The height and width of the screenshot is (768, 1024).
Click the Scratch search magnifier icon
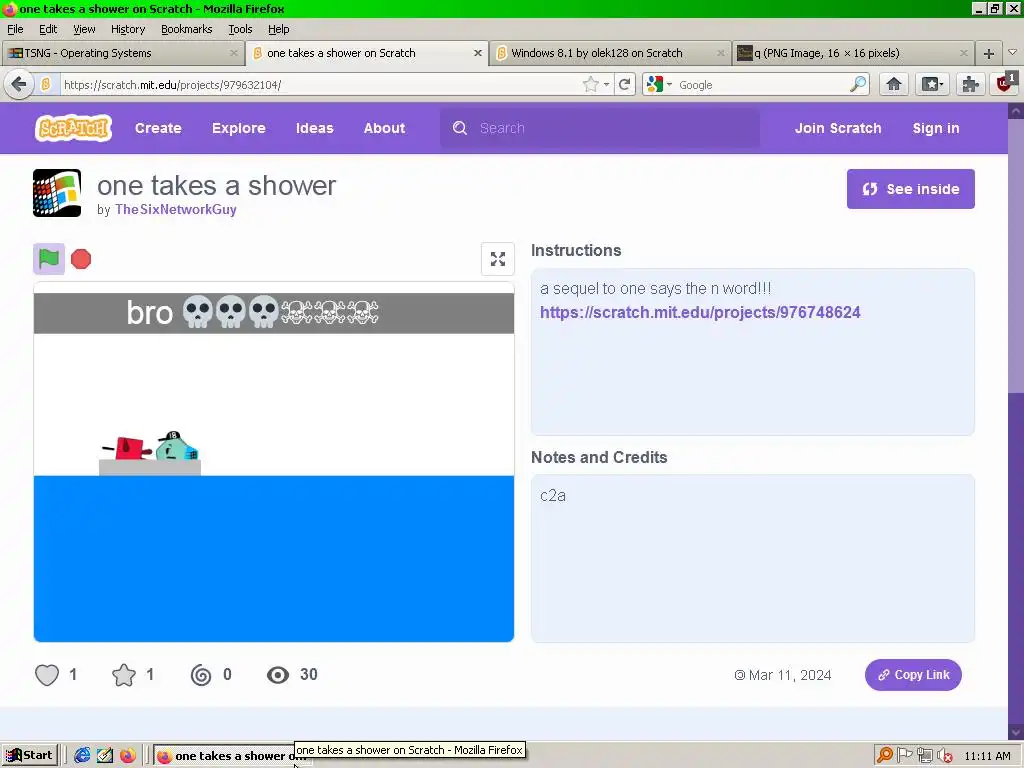(460, 128)
